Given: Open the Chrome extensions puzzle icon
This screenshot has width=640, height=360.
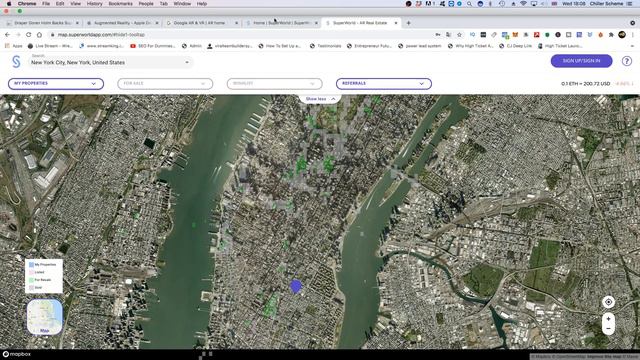Looking at the screenshot, I should [611, 35].
